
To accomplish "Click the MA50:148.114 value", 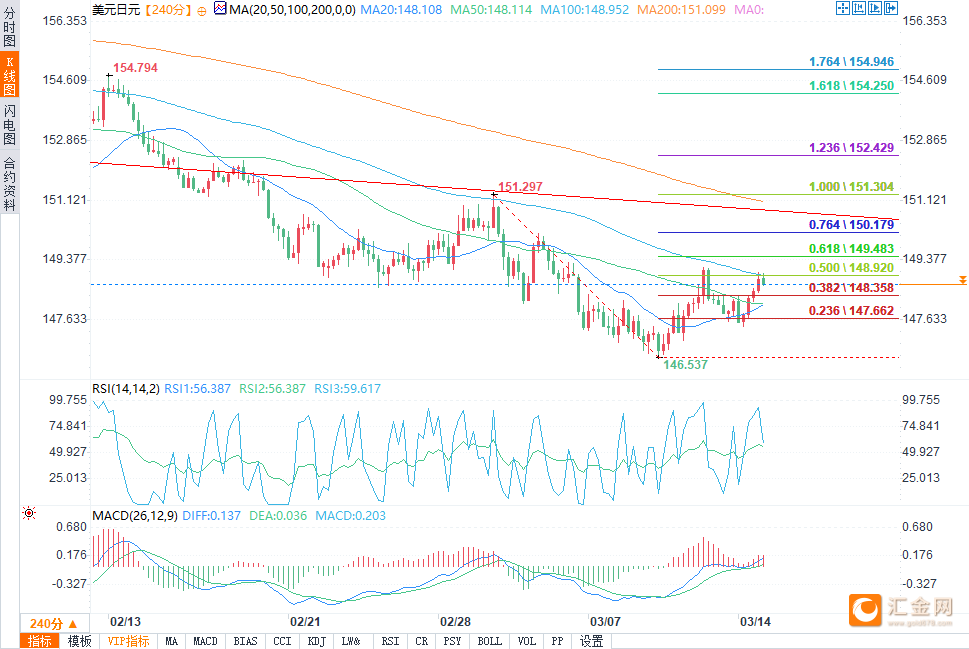I will [x=491, y=10].
